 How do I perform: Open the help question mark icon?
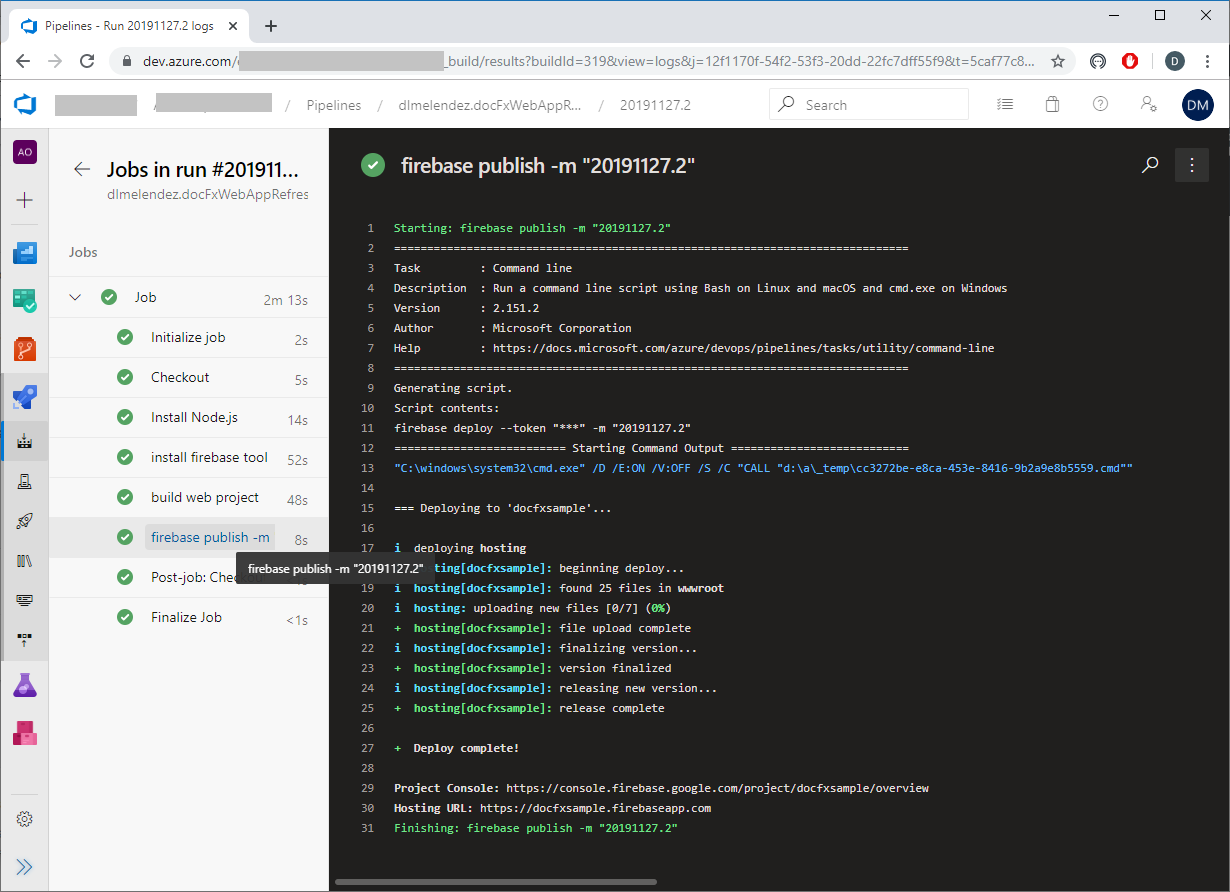pos(1101,104)
